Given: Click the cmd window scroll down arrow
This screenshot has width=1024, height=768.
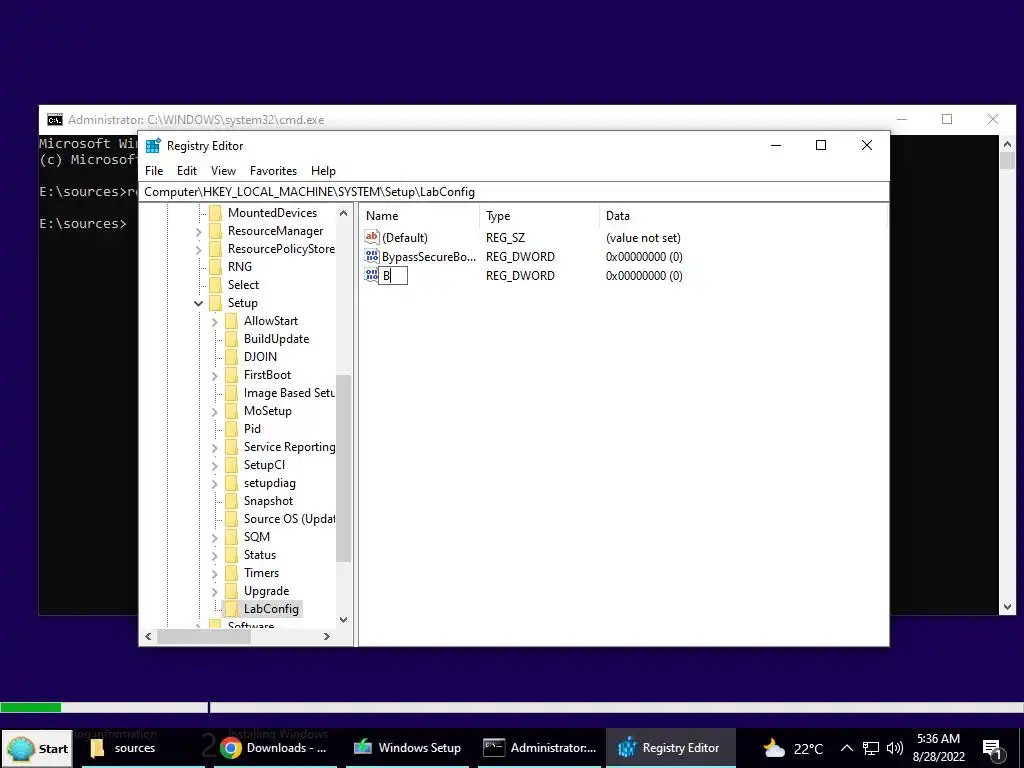Looking at the screenshot, I should [x=1007, y=607].
